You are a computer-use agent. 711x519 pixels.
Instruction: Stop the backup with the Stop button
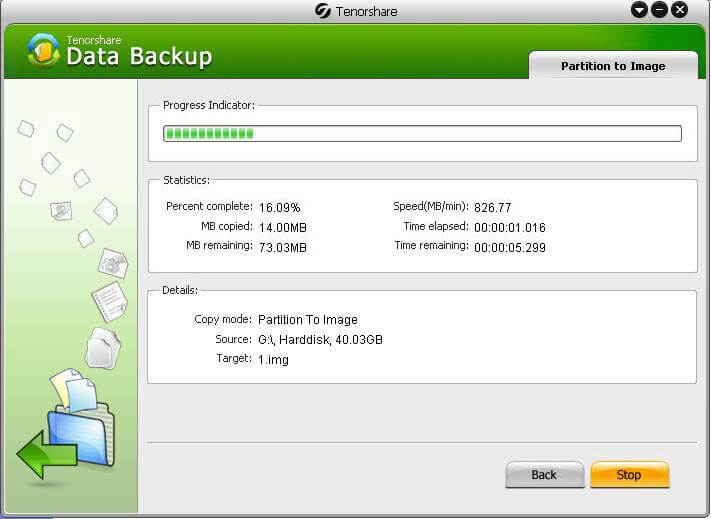point(629,475)
